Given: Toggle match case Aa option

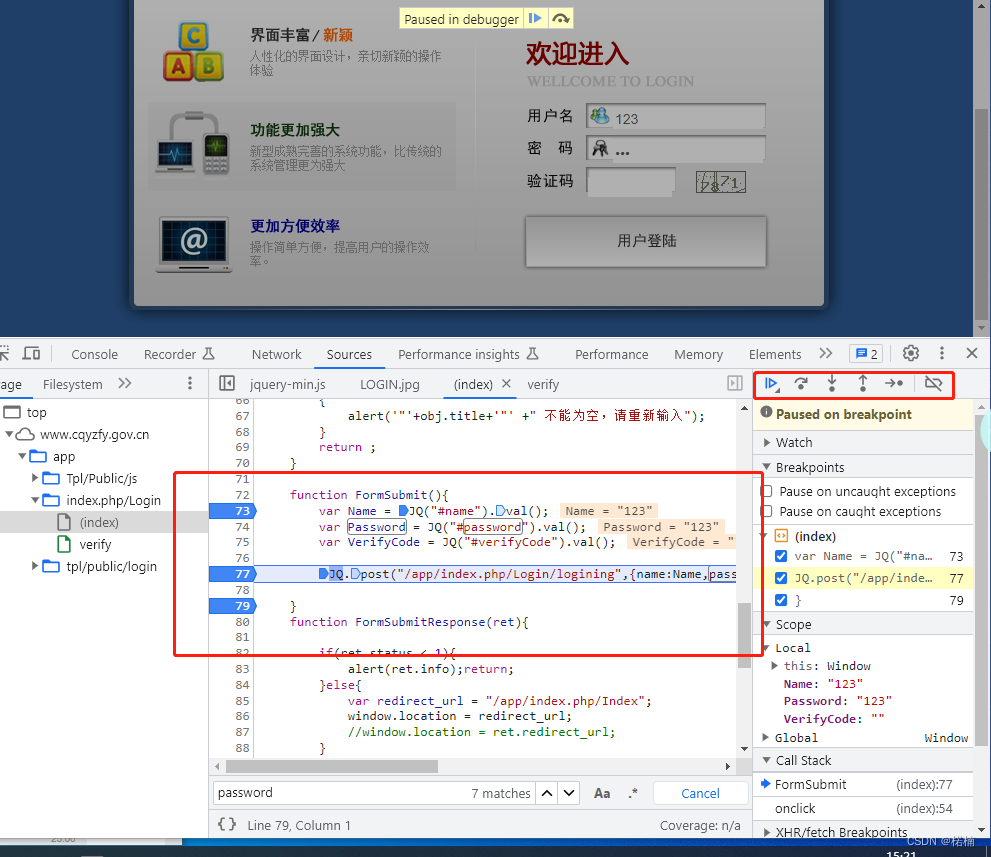Looking at the screenshot, I should coord(602,793).
